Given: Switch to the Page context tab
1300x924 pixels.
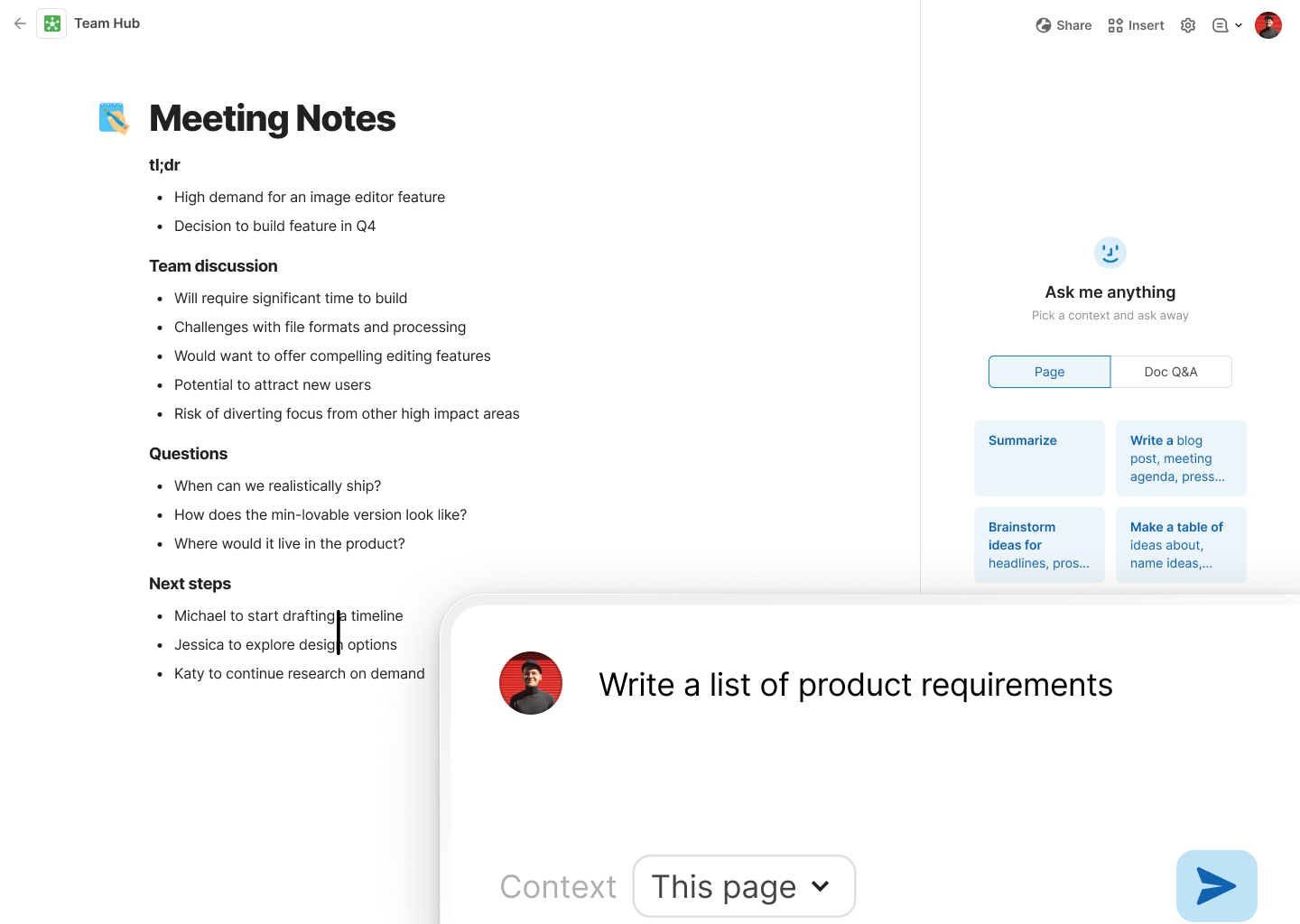Looking at the screenshot, I should 1049,372.
